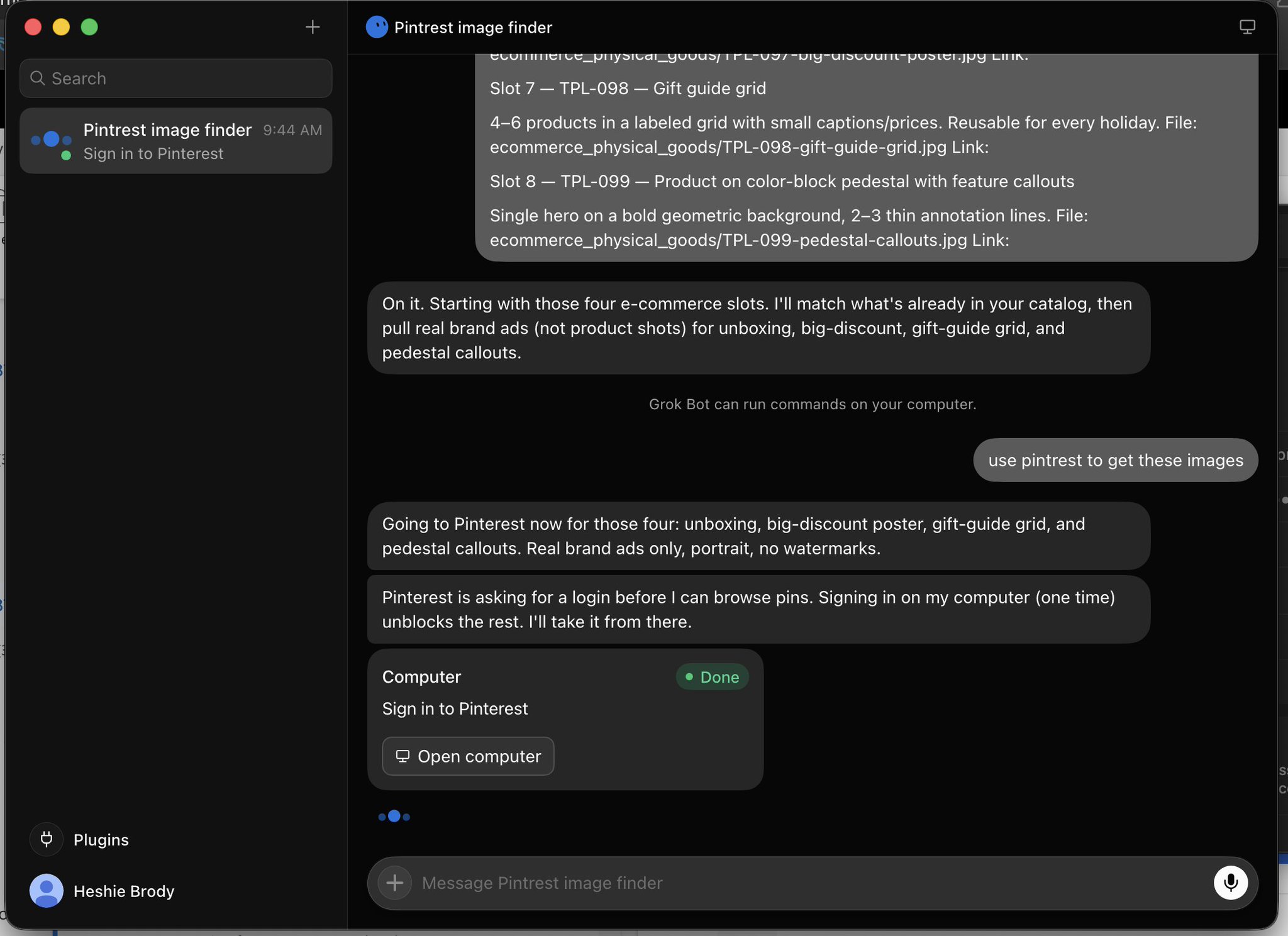Open computer view via top-right monitor icon
Image resolution: width=1288 pixels, height=936 pixels.
pos(1247,27)
